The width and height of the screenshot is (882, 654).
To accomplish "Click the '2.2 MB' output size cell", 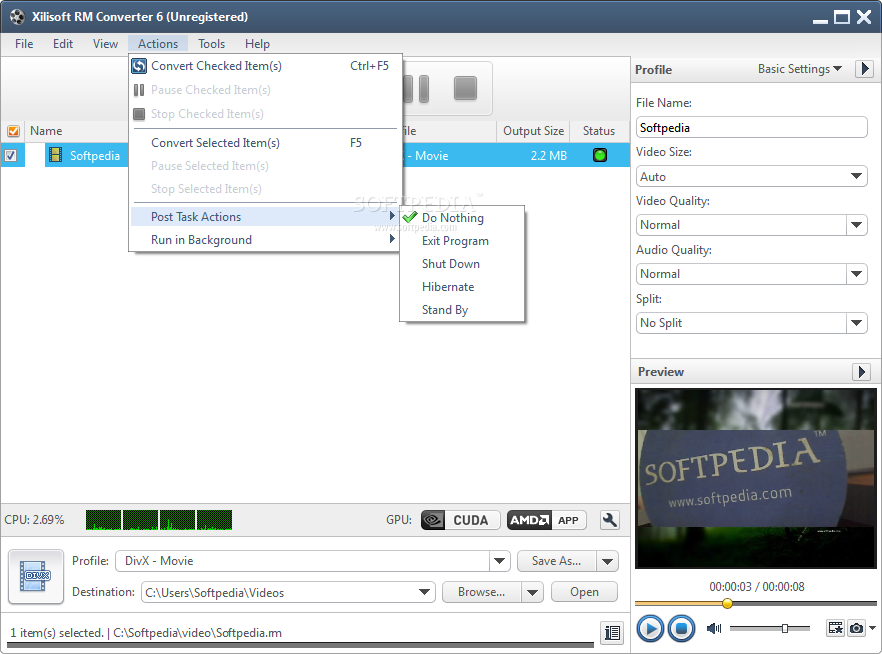I will click(x=548, y=156).
